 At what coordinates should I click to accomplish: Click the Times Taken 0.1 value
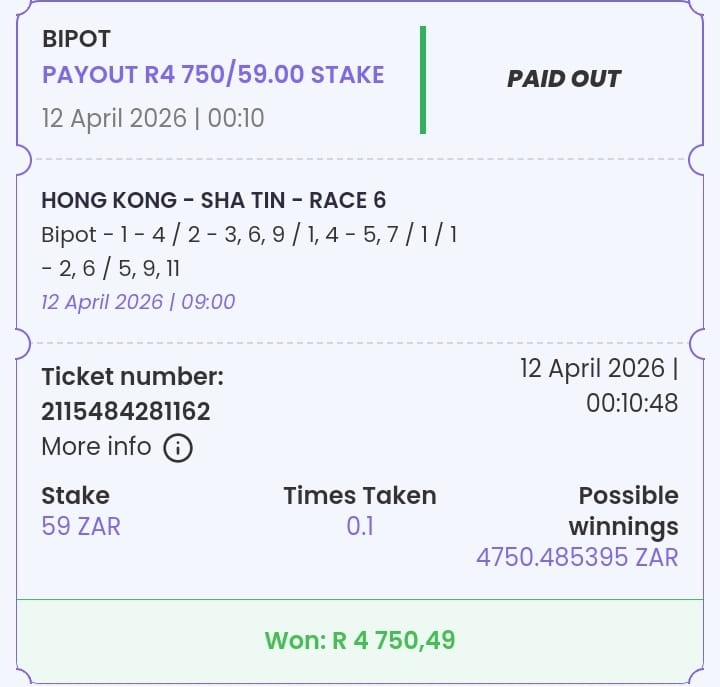point(360,526)
